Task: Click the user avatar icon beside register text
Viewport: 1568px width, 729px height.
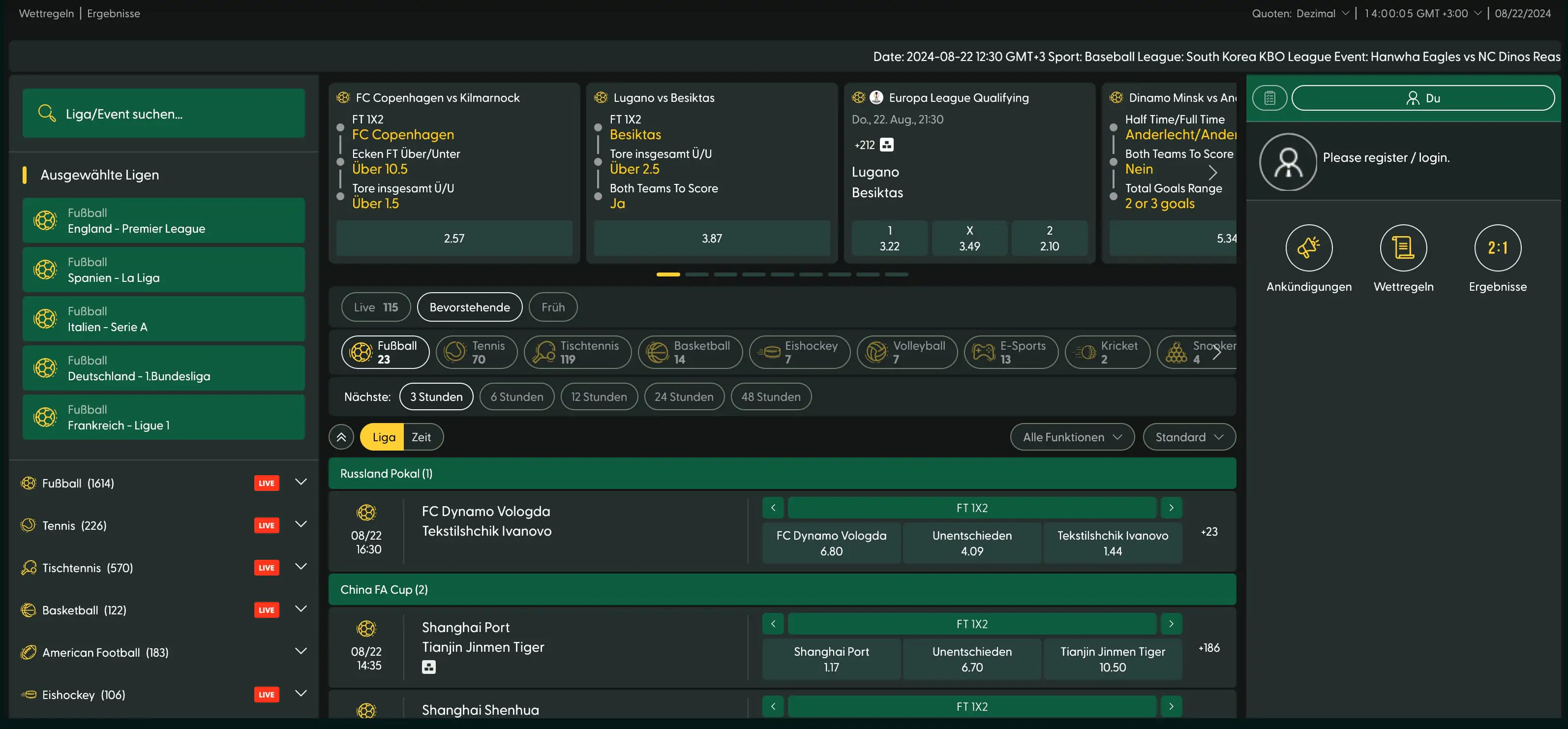Action: pyautogui.click(x=1287, y=162)
